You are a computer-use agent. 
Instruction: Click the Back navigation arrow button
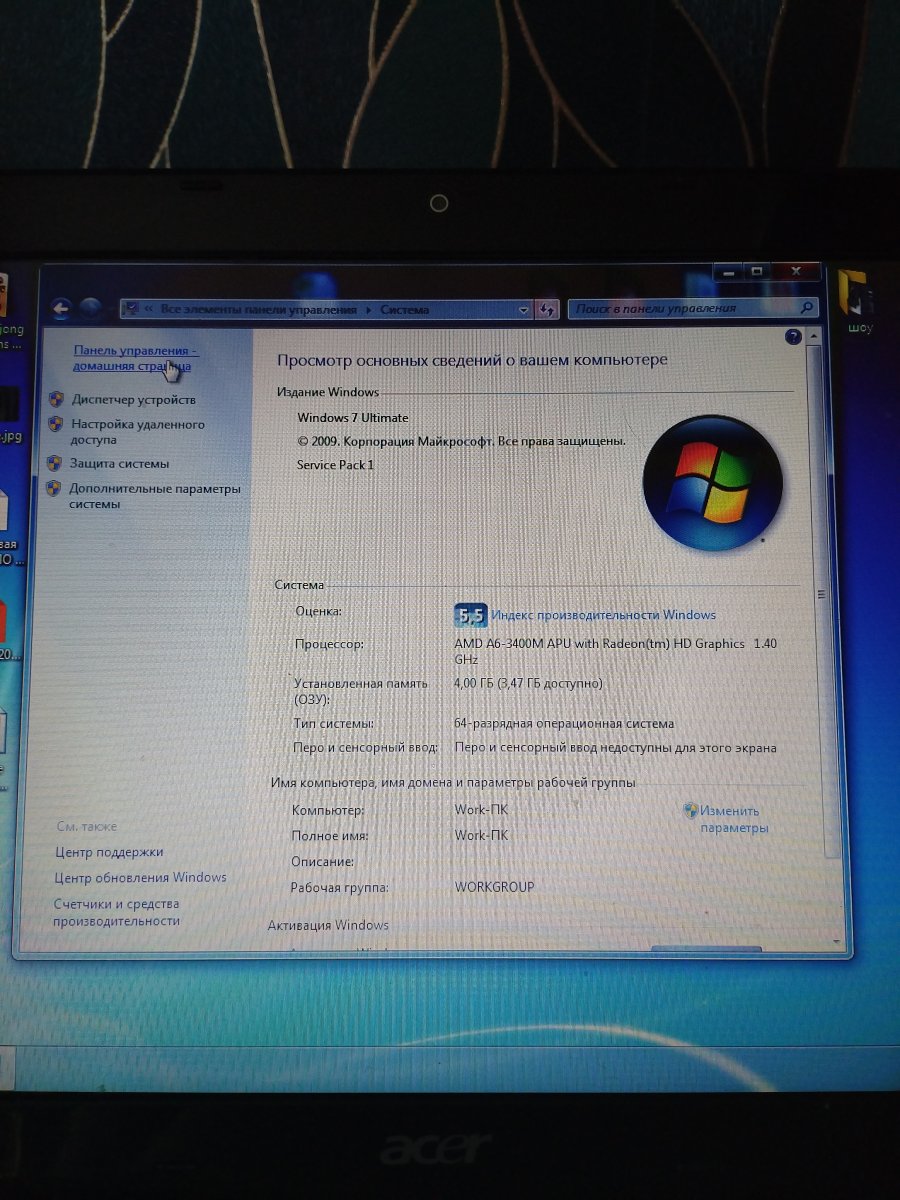tap(60, 309)
